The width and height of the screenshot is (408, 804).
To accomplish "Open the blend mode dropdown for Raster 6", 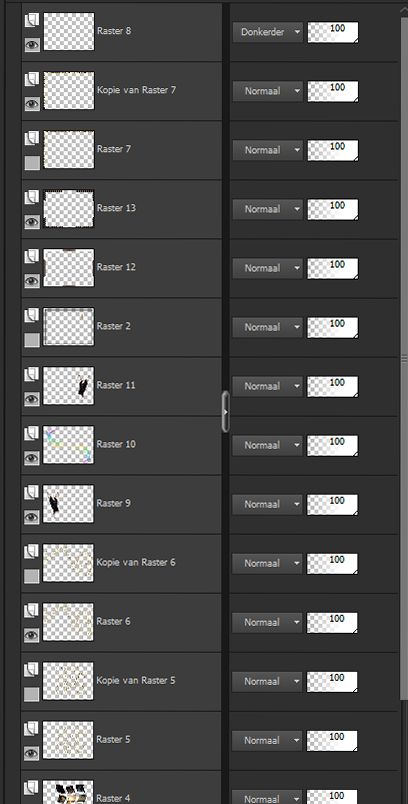I will (267, 622).
